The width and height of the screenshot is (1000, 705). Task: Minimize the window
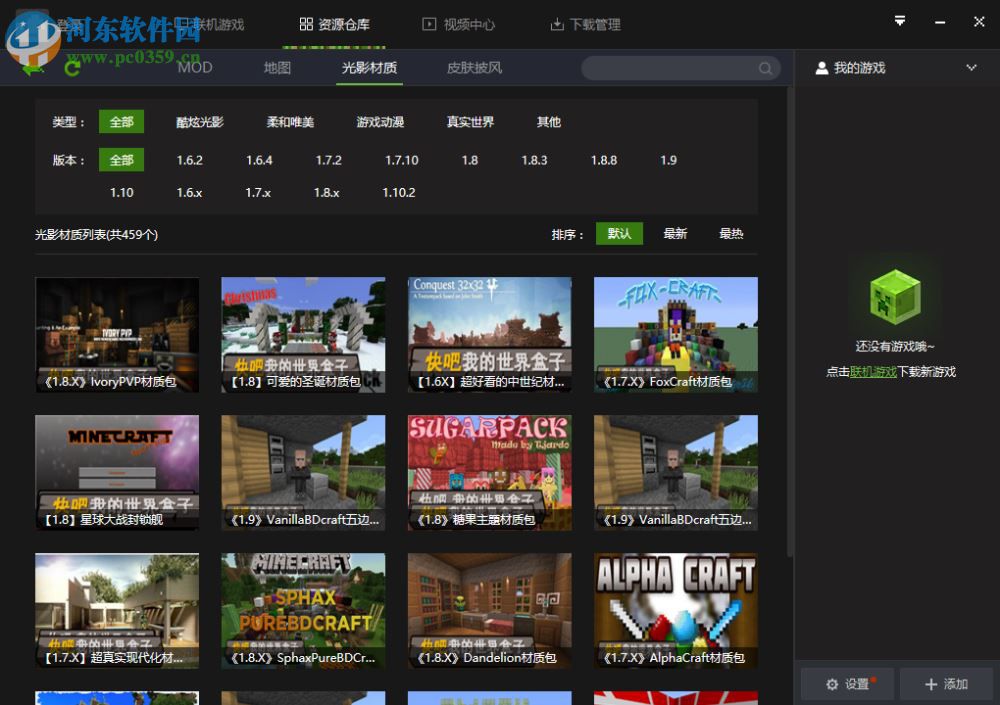(939, 22)
